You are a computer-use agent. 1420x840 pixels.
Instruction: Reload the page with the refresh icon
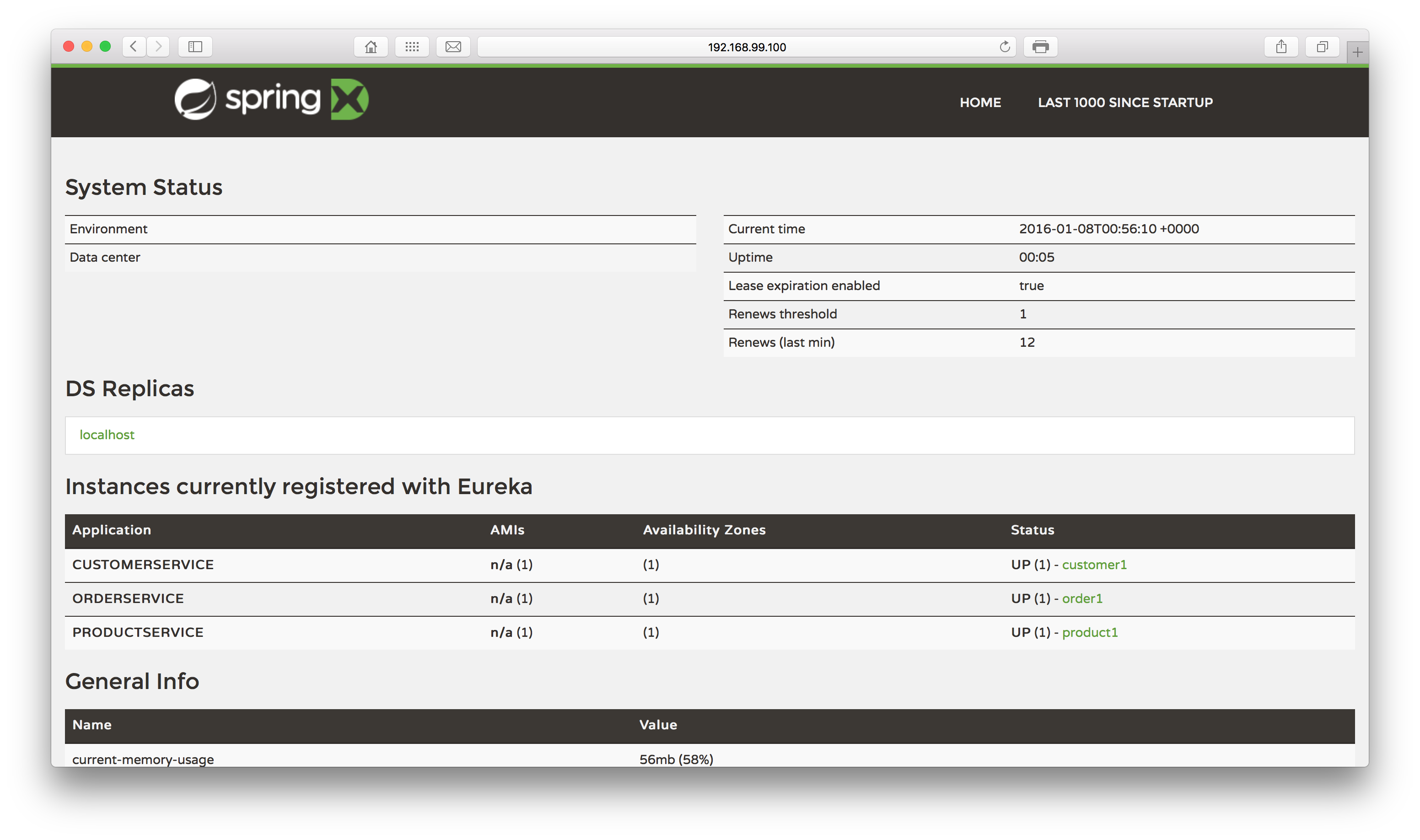pyautogui.click(x=1005, y=46)
